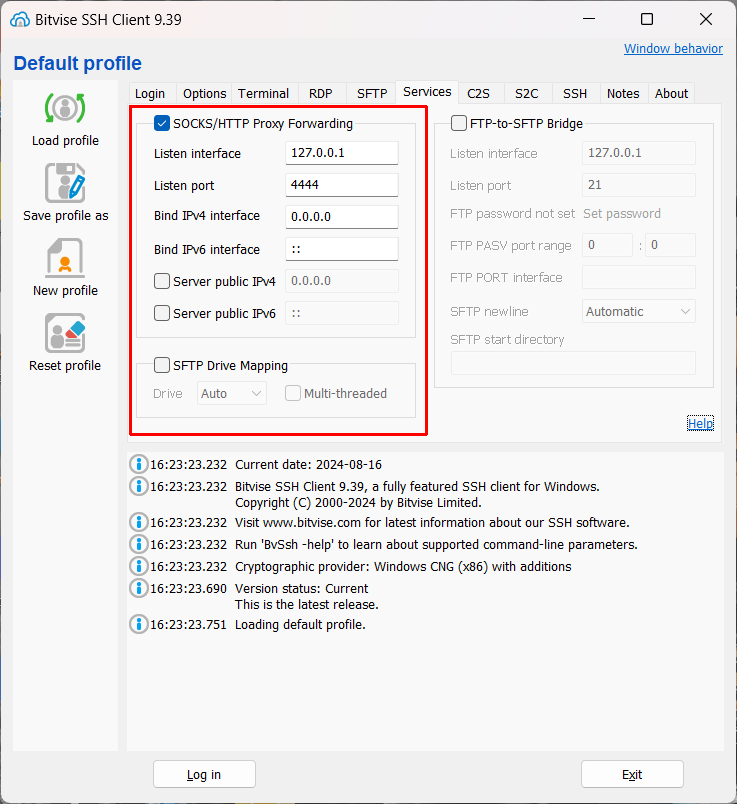Image resolution: width=737 pixels, height=804 pixels.
Task: Expand the Drive Auto dropdown
Action: [x=232, y=393]
